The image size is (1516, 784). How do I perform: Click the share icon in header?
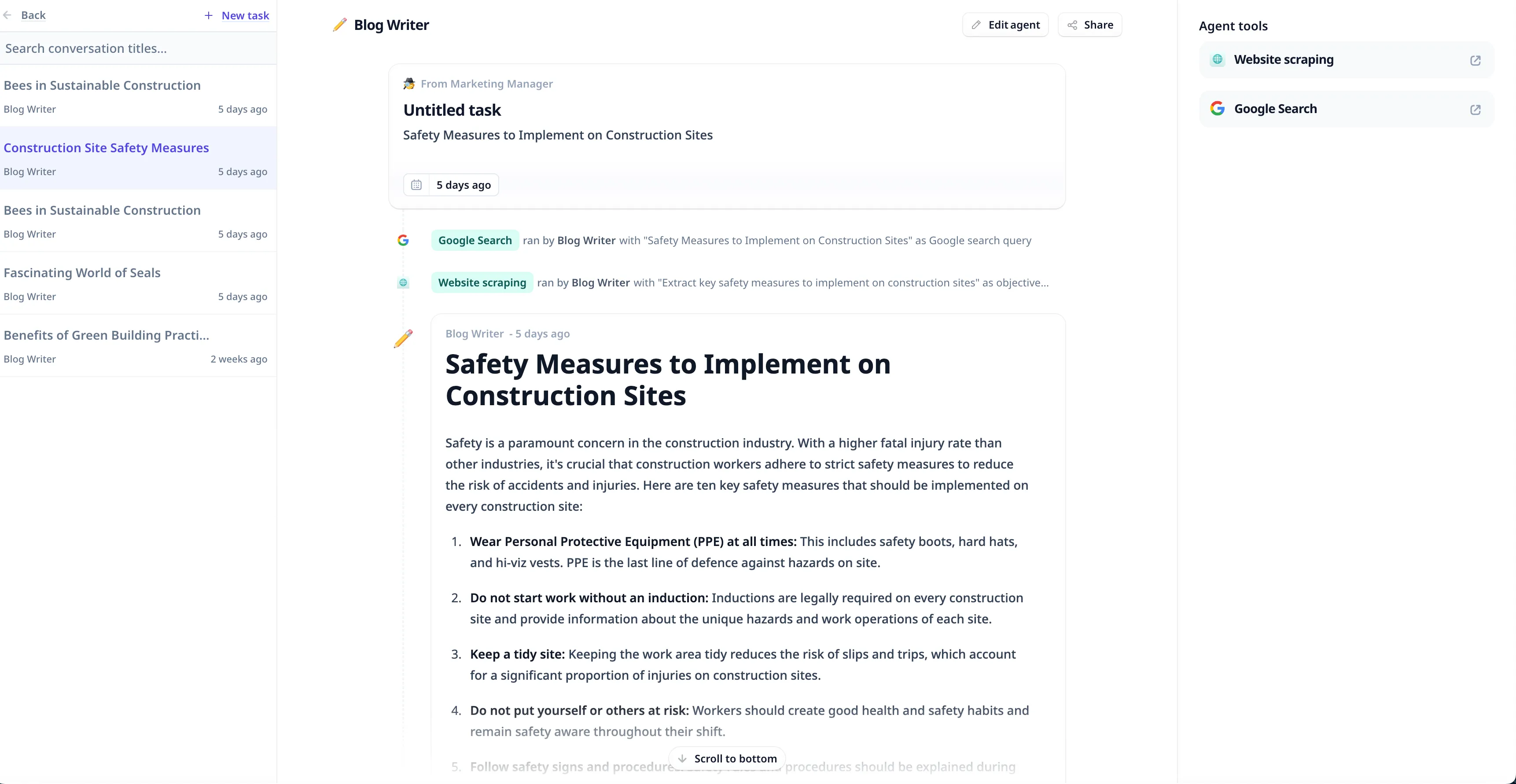coord(1072,25)
